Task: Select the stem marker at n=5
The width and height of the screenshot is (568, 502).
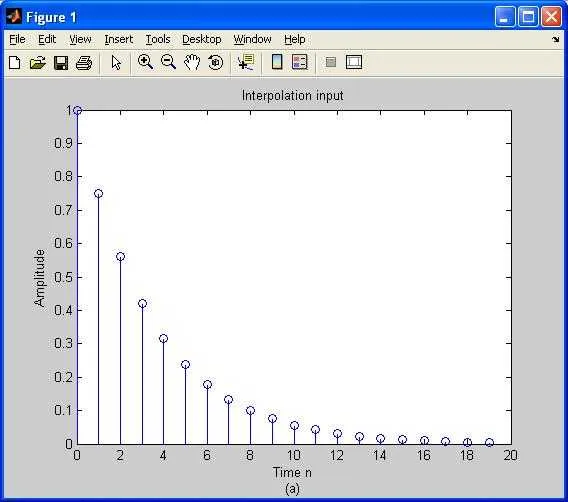Action: [185, 364]
